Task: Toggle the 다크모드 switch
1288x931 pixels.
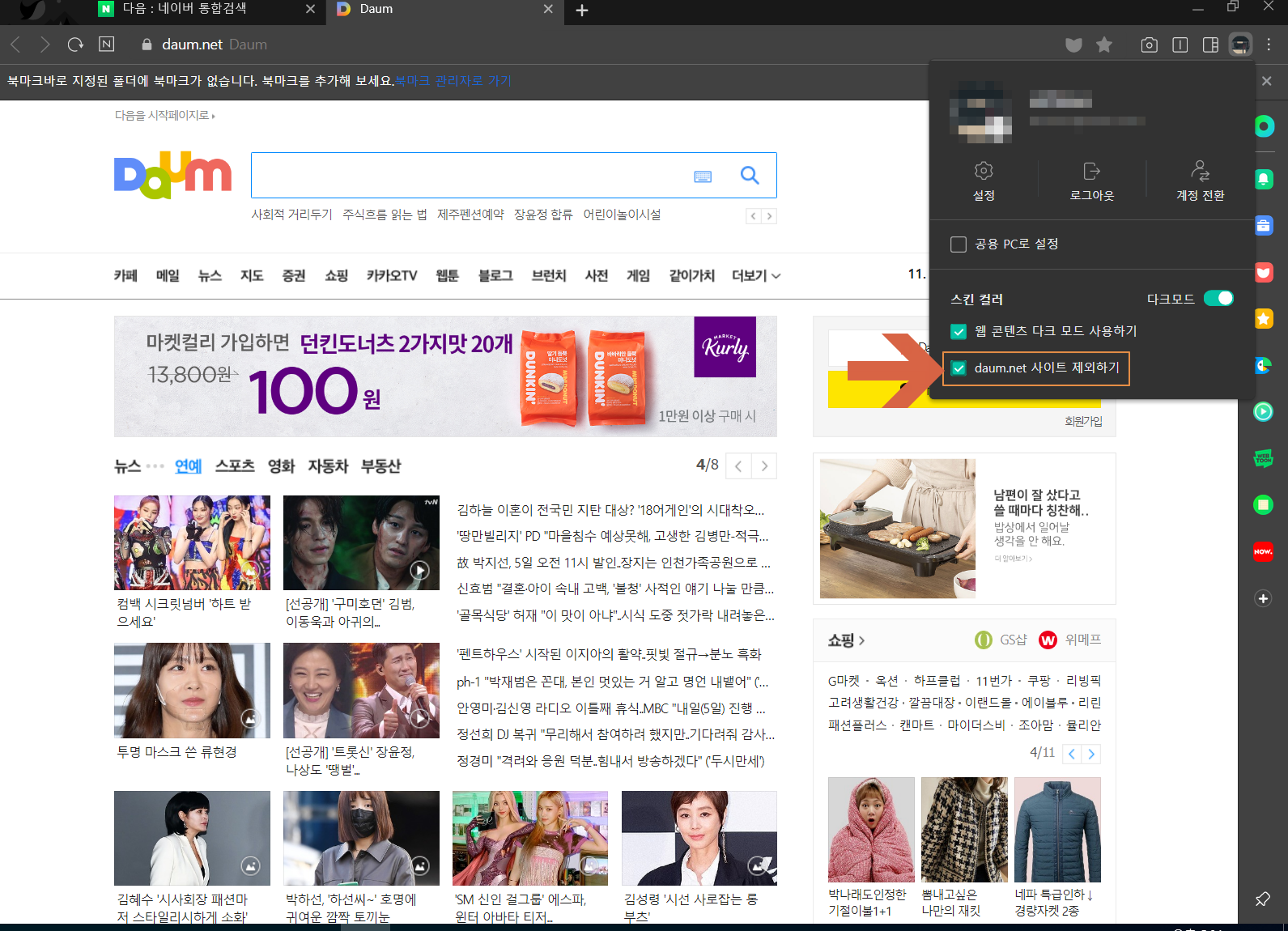Action: [x=1218, y=298]
